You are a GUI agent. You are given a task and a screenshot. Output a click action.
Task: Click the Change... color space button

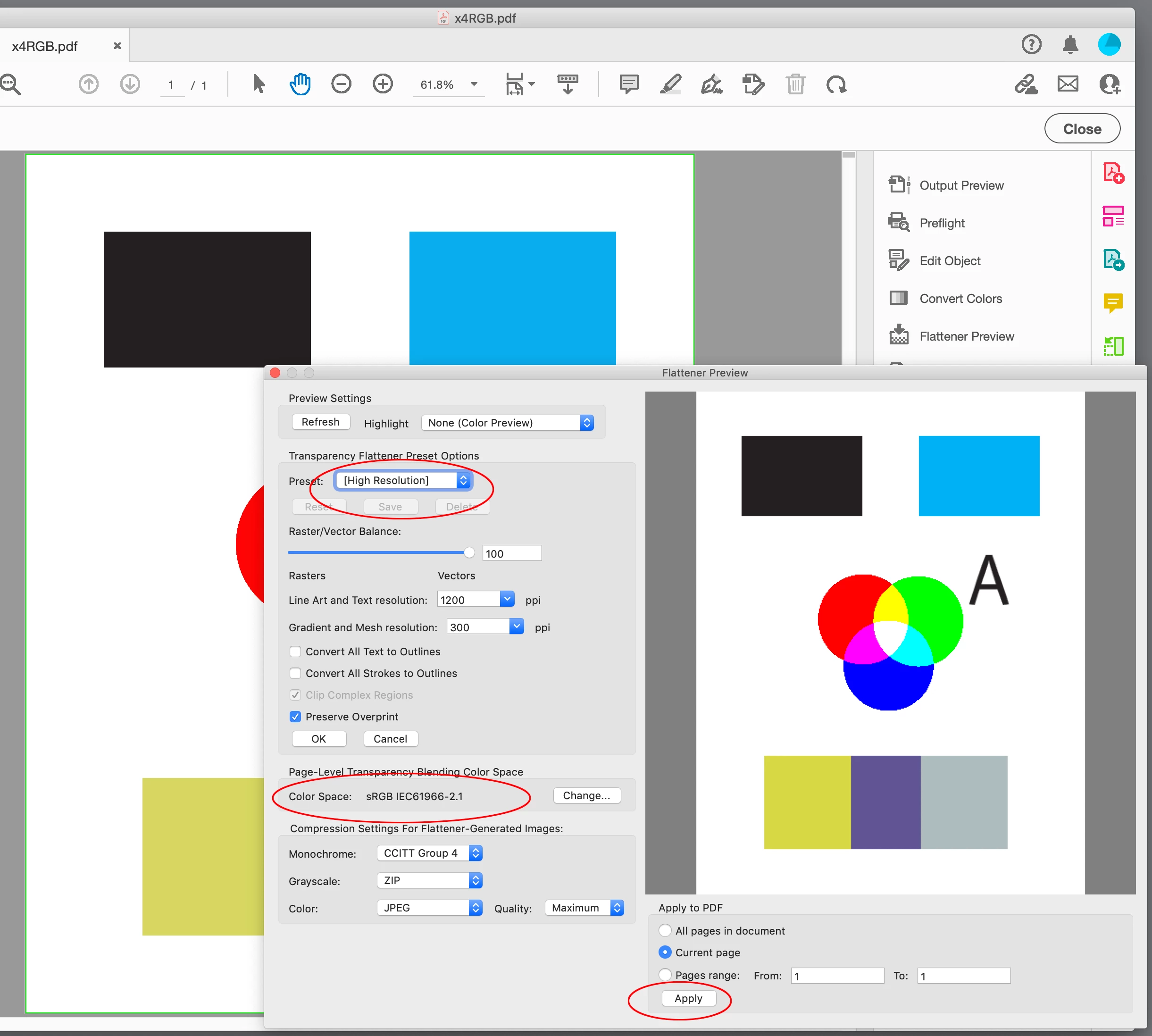coord(586,795)
